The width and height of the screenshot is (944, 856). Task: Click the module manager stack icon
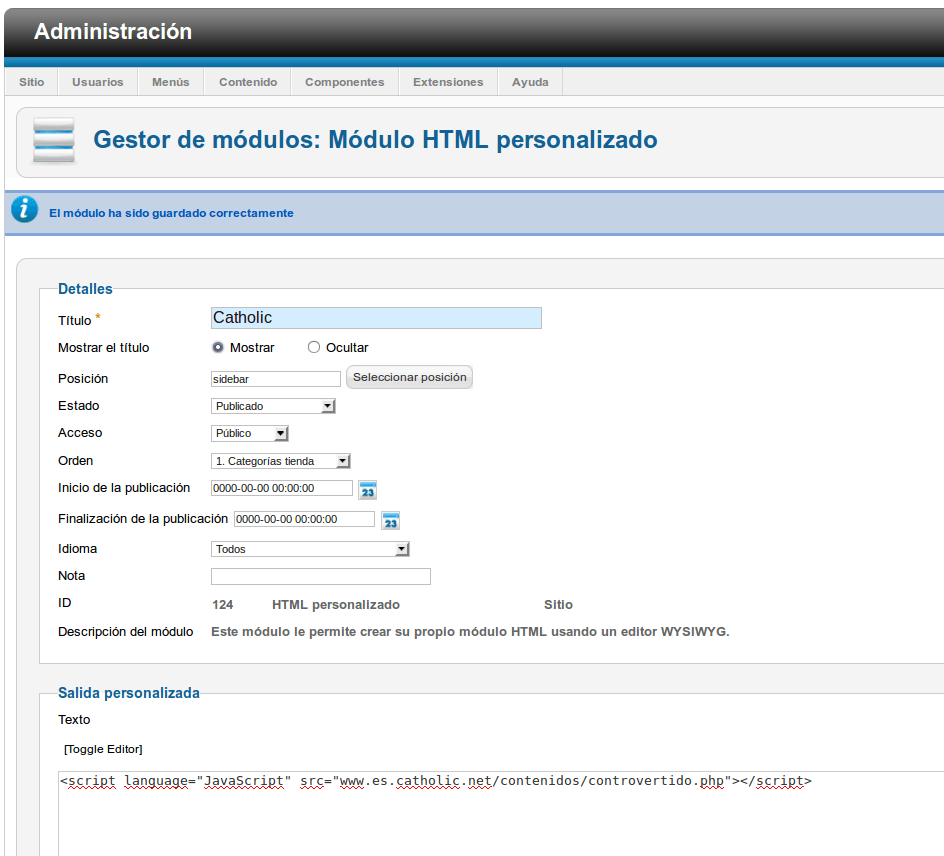(x=54, y=140)
